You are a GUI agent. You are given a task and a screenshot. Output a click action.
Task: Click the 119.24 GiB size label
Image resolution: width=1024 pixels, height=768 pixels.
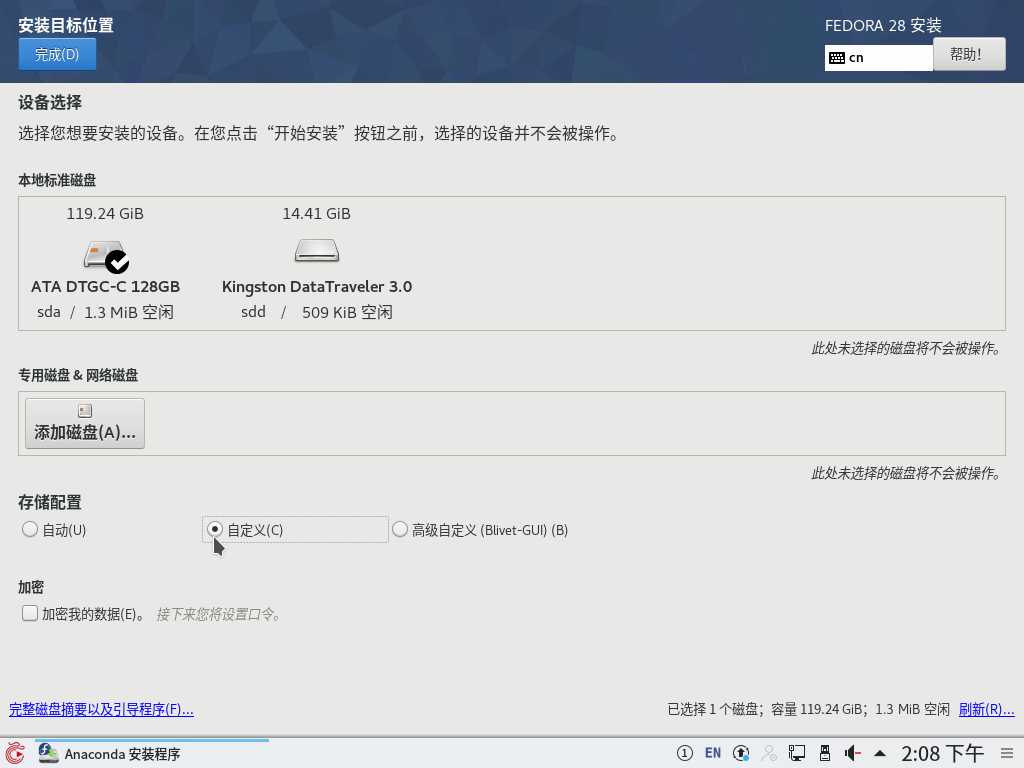[x=105, y=214]
